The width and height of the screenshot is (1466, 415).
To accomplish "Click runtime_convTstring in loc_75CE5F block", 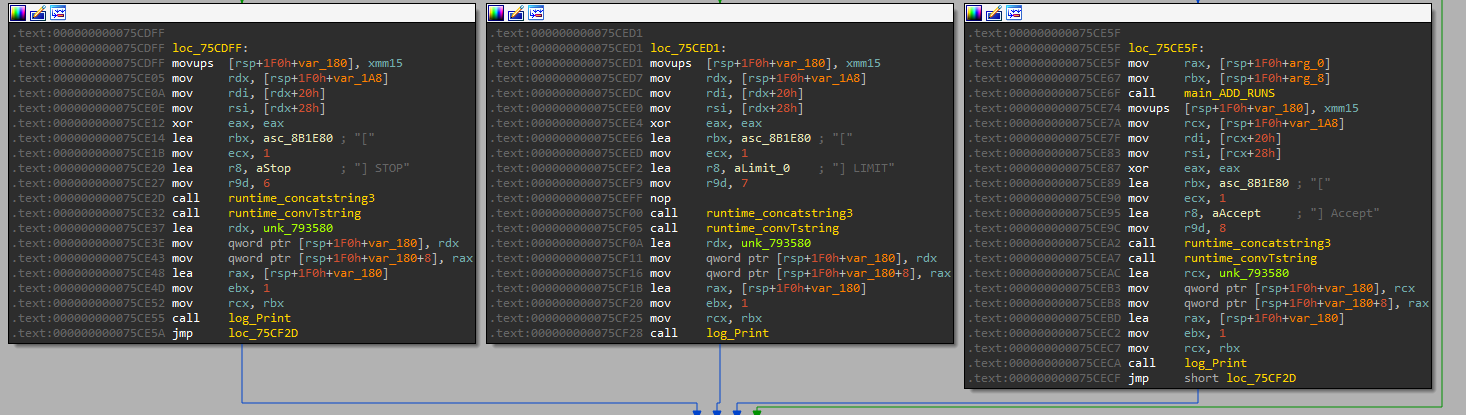I will [x=1250, y=258].
